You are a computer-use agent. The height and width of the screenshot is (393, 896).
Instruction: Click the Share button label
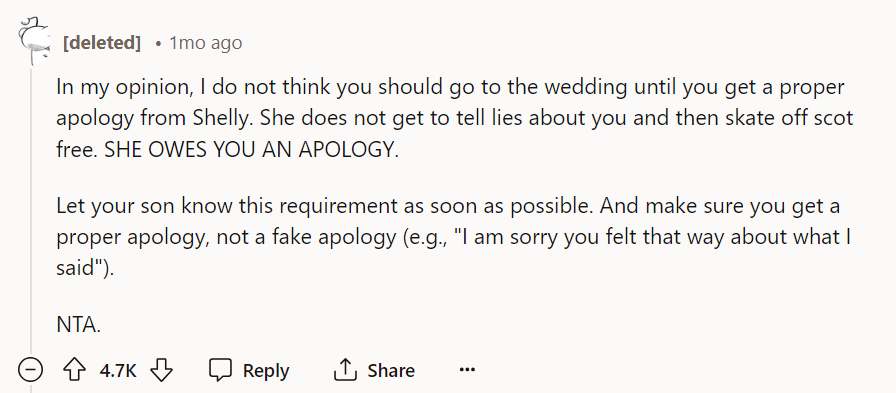coord(391,371)
